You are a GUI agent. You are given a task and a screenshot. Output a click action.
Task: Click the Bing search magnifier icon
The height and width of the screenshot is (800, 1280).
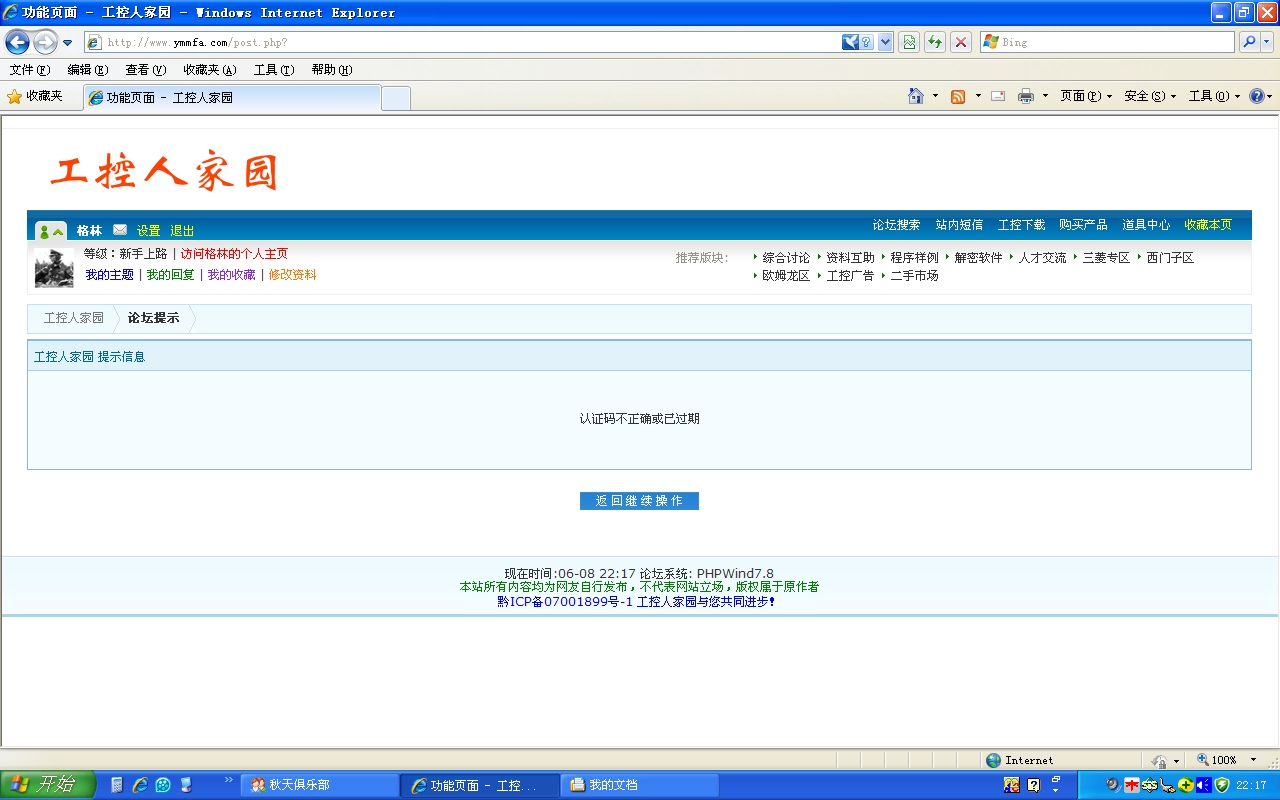(x=1249, y=42)
